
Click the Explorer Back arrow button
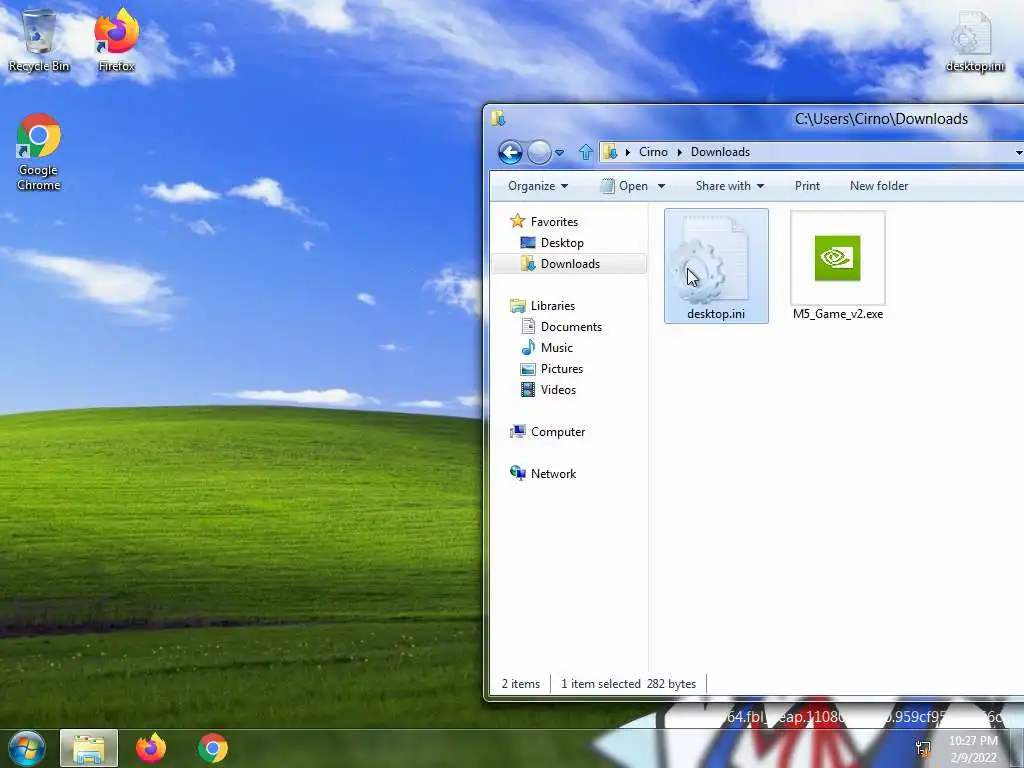pyautogui.click(x=510, y=152)
